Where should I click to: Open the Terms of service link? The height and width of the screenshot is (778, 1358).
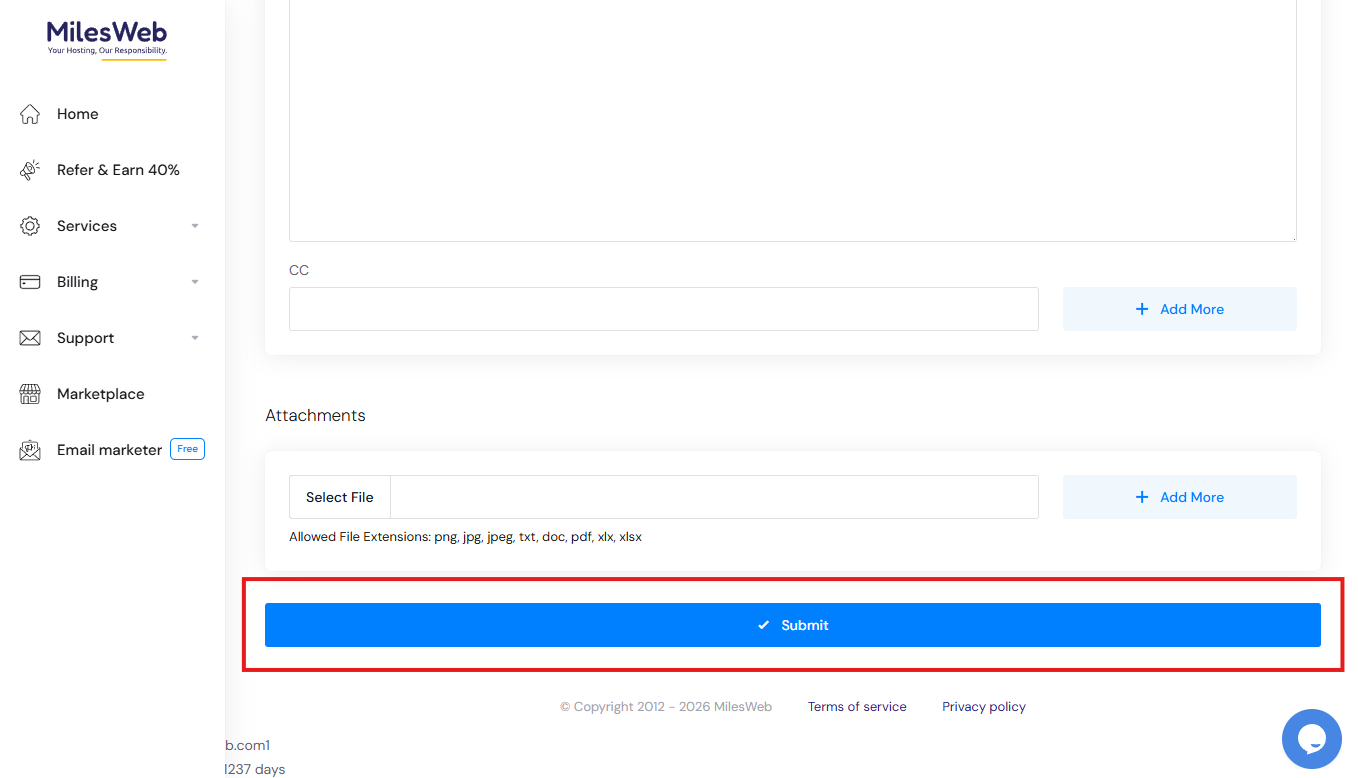(x=857, y=707)
